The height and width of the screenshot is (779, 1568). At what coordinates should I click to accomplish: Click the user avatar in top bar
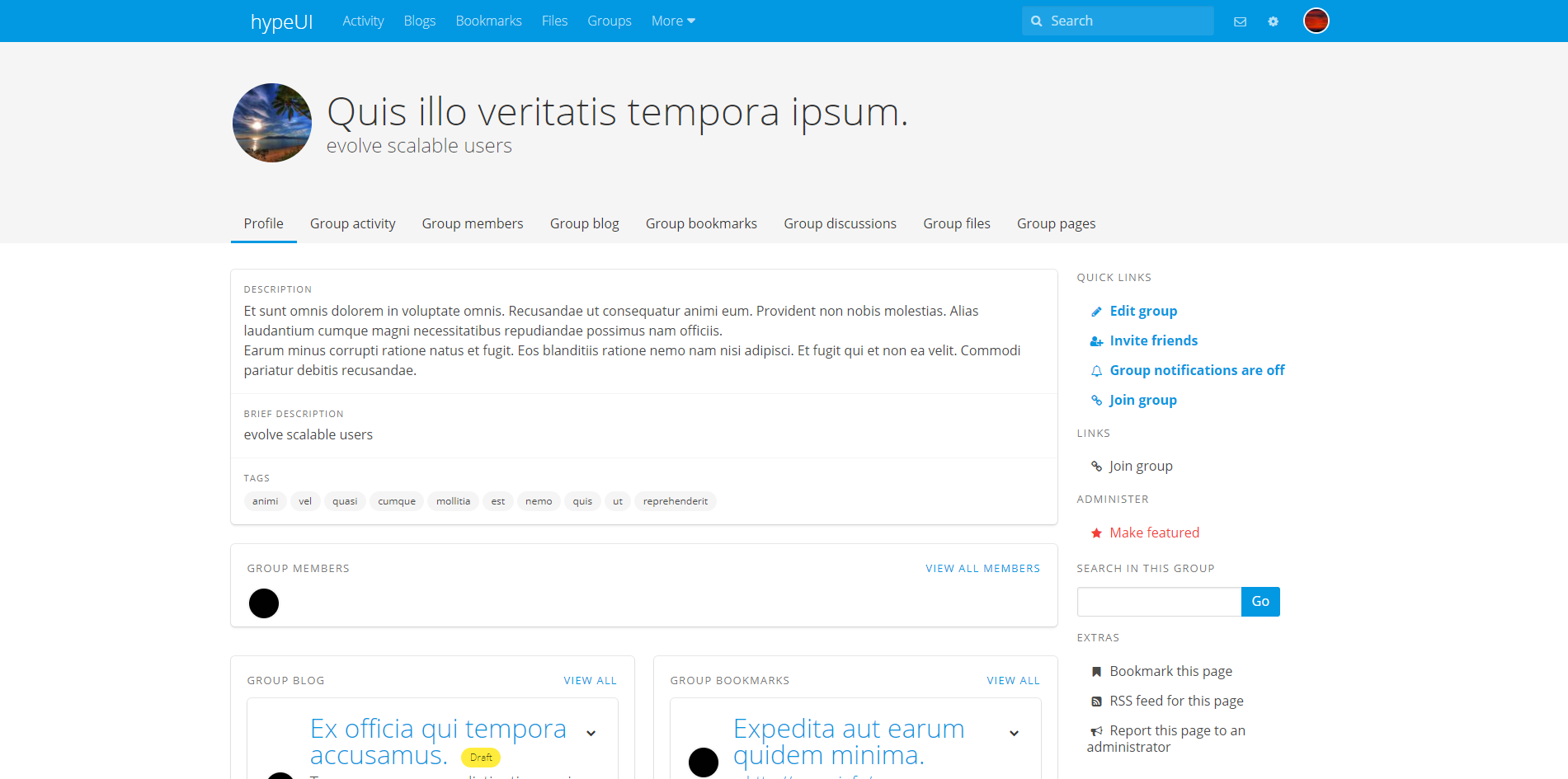[1316, 21]
